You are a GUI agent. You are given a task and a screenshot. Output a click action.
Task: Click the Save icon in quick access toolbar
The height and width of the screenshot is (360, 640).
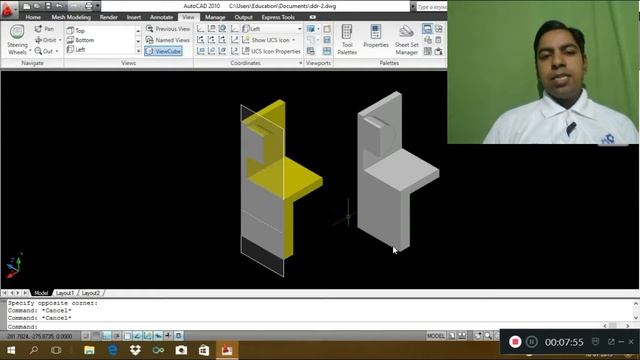pos(48,6)
